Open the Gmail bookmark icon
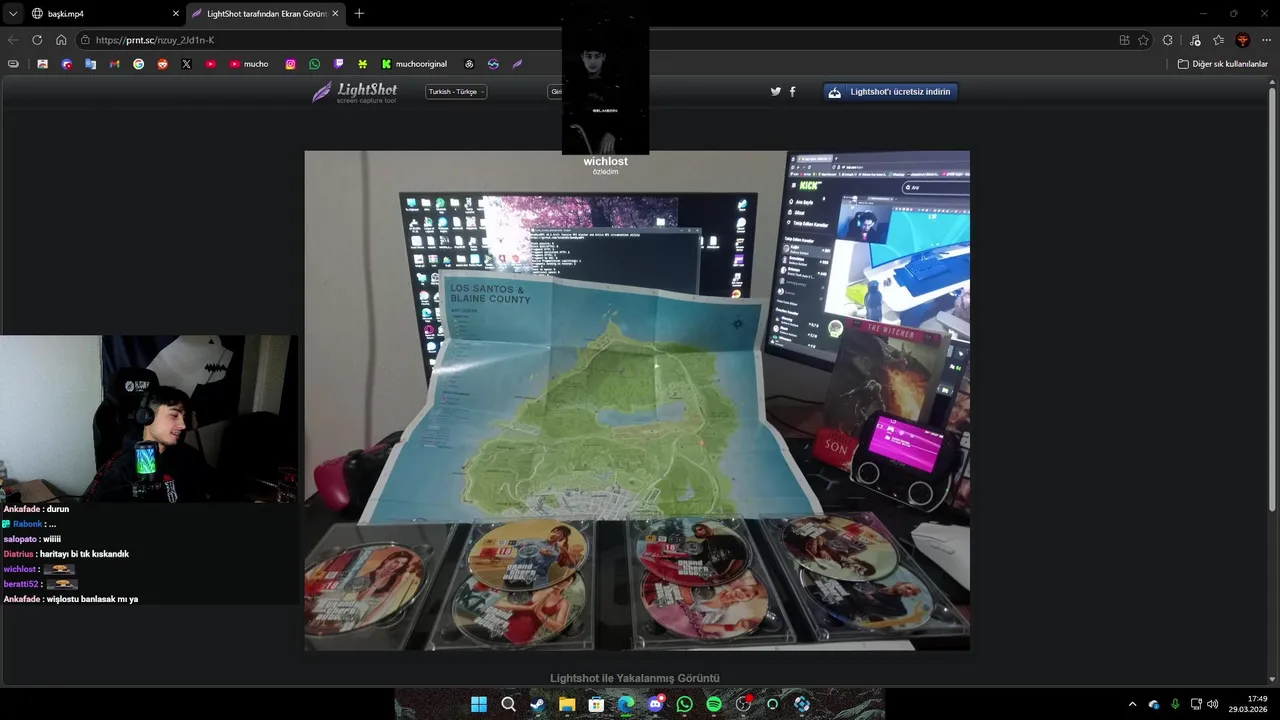1280x720 pixels. point(114,64)
